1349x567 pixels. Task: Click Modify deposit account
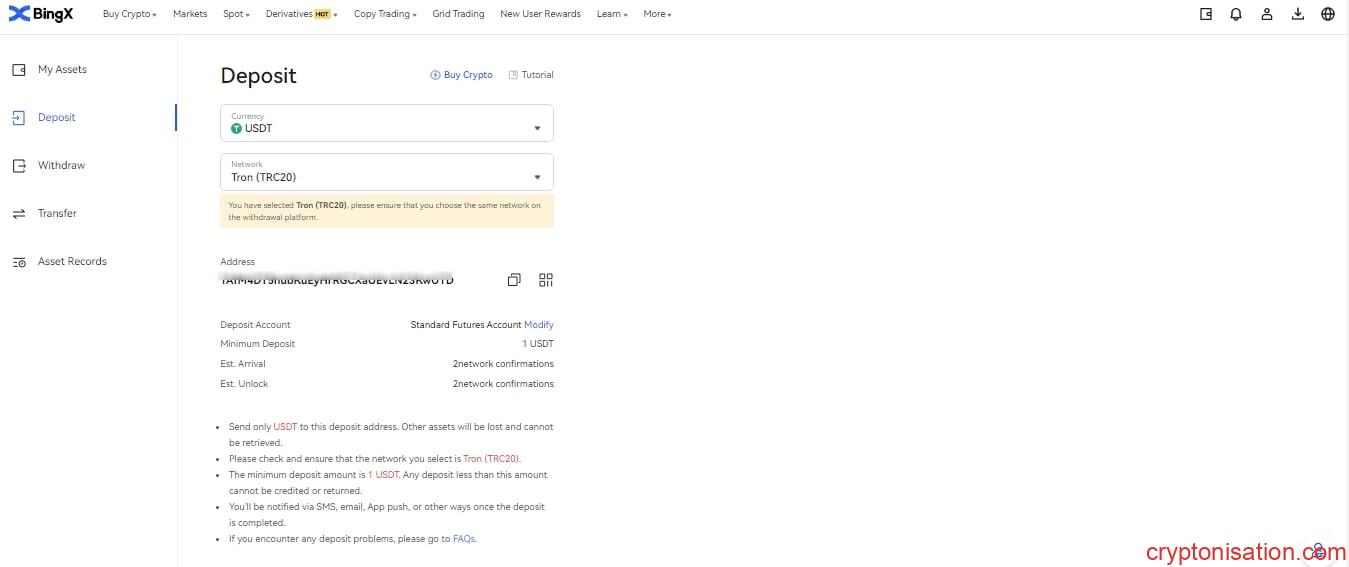tap(539, 325)
